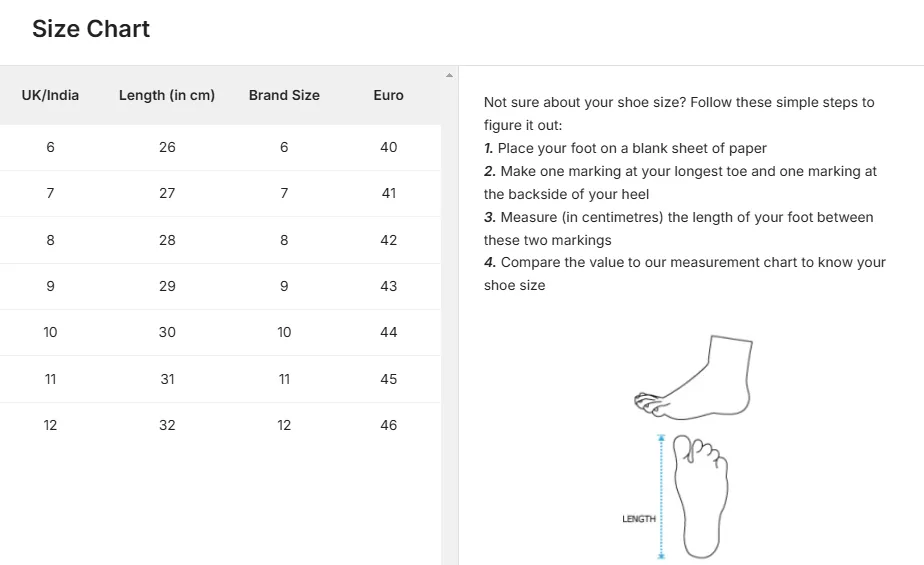Click step 1 about placing your foot
The height and width of the screenshot is (565, 924).
(x=625, y=148)
